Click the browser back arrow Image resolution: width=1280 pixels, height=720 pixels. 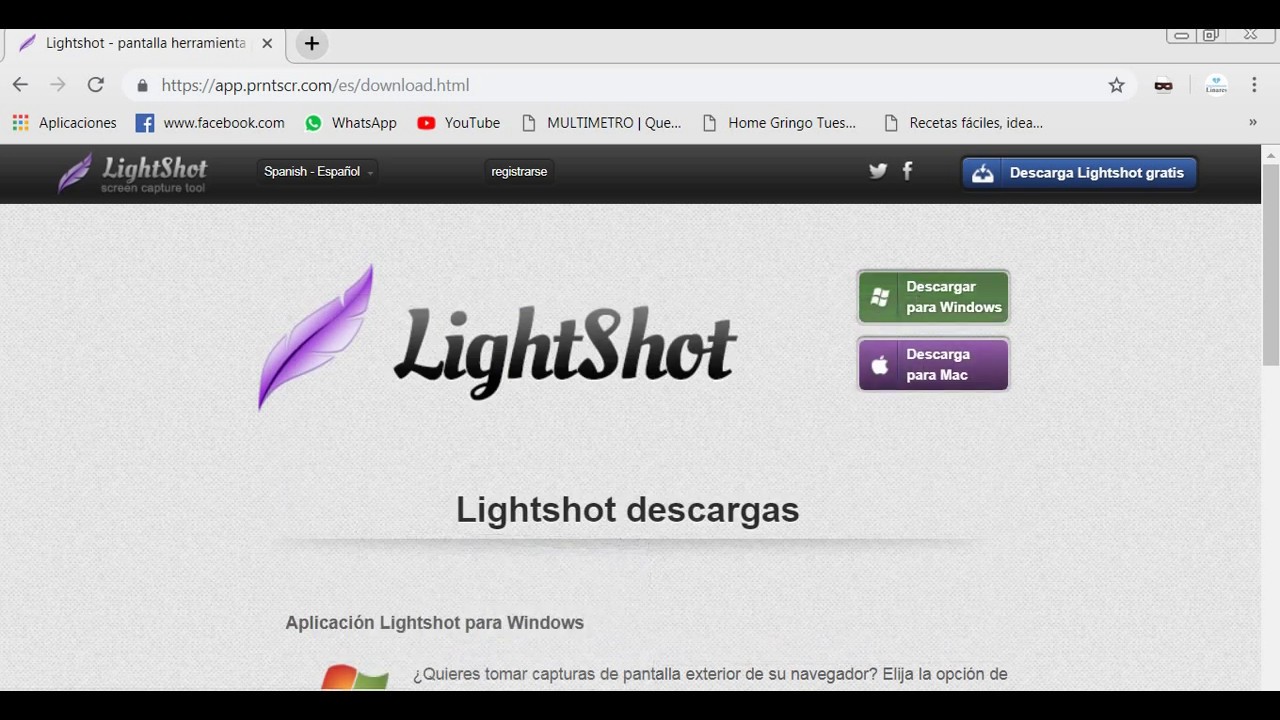pos(20,85)
